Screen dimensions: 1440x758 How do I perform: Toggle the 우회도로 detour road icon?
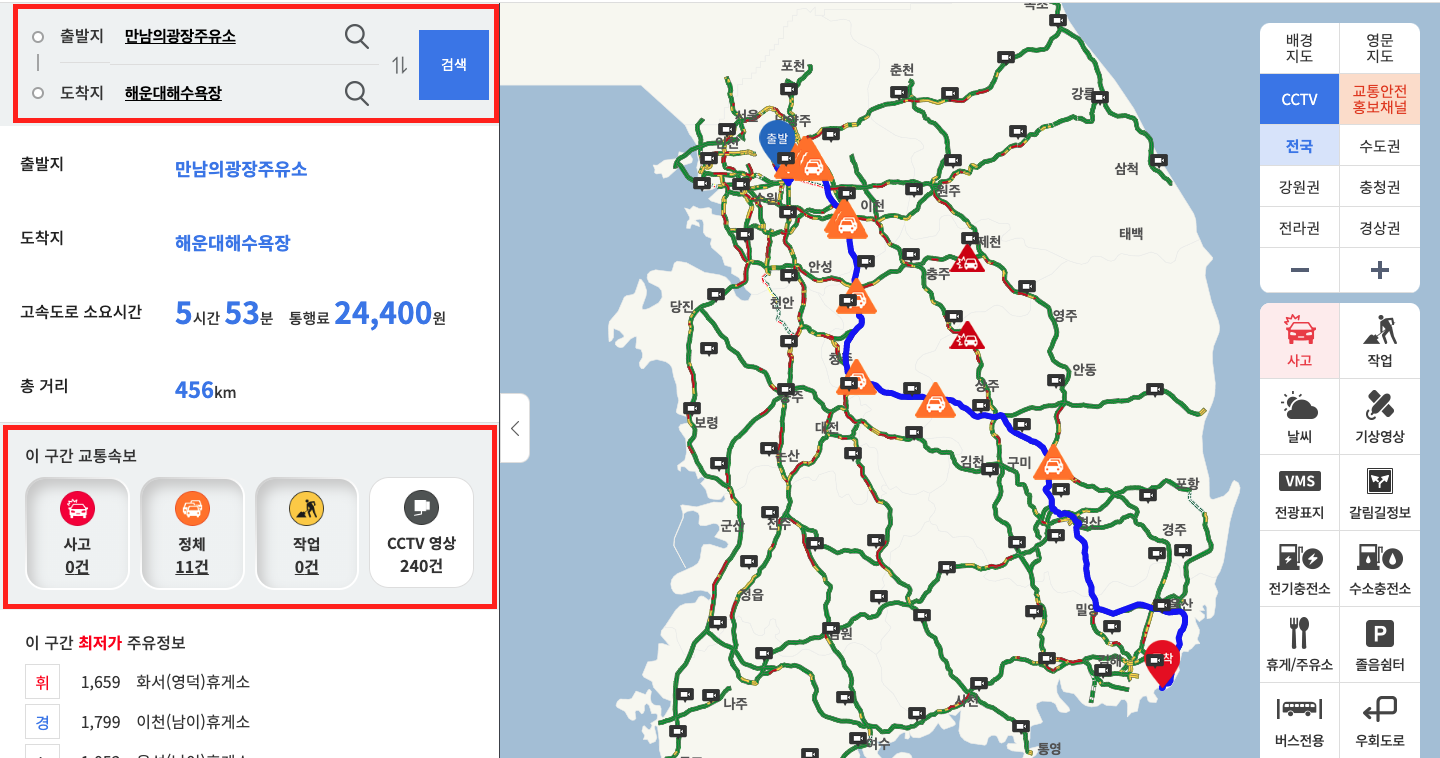point(1380,720)
